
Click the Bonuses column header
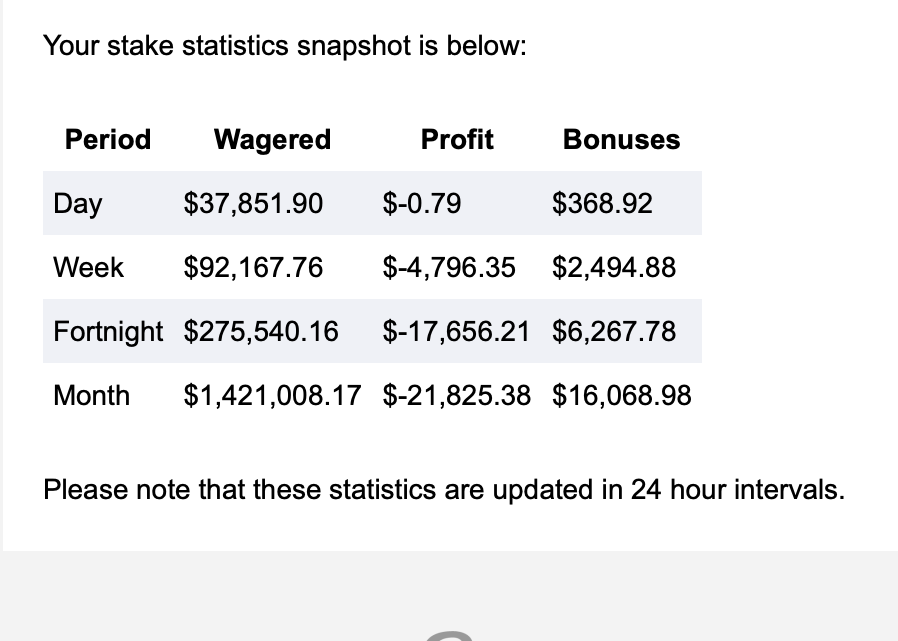pos(621,139)
